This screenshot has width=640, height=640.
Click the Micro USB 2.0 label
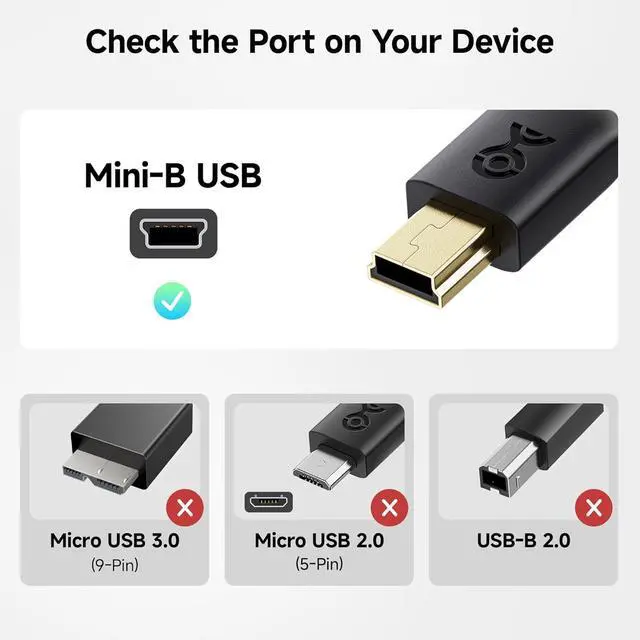click(319, 540)
